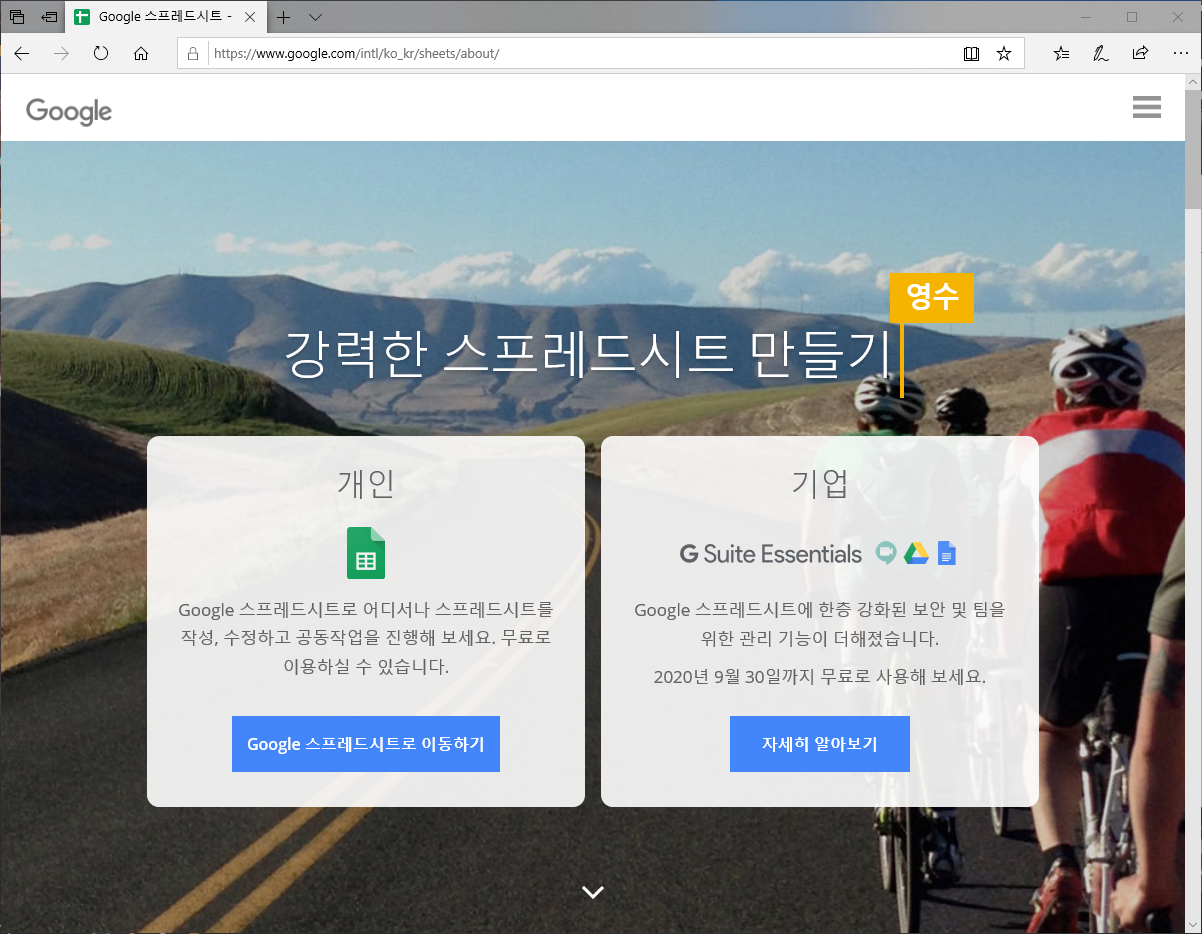This screenshot has width=1202, height=934.
Task: Open the favorites hub icon
Action: coord(1061,54)
